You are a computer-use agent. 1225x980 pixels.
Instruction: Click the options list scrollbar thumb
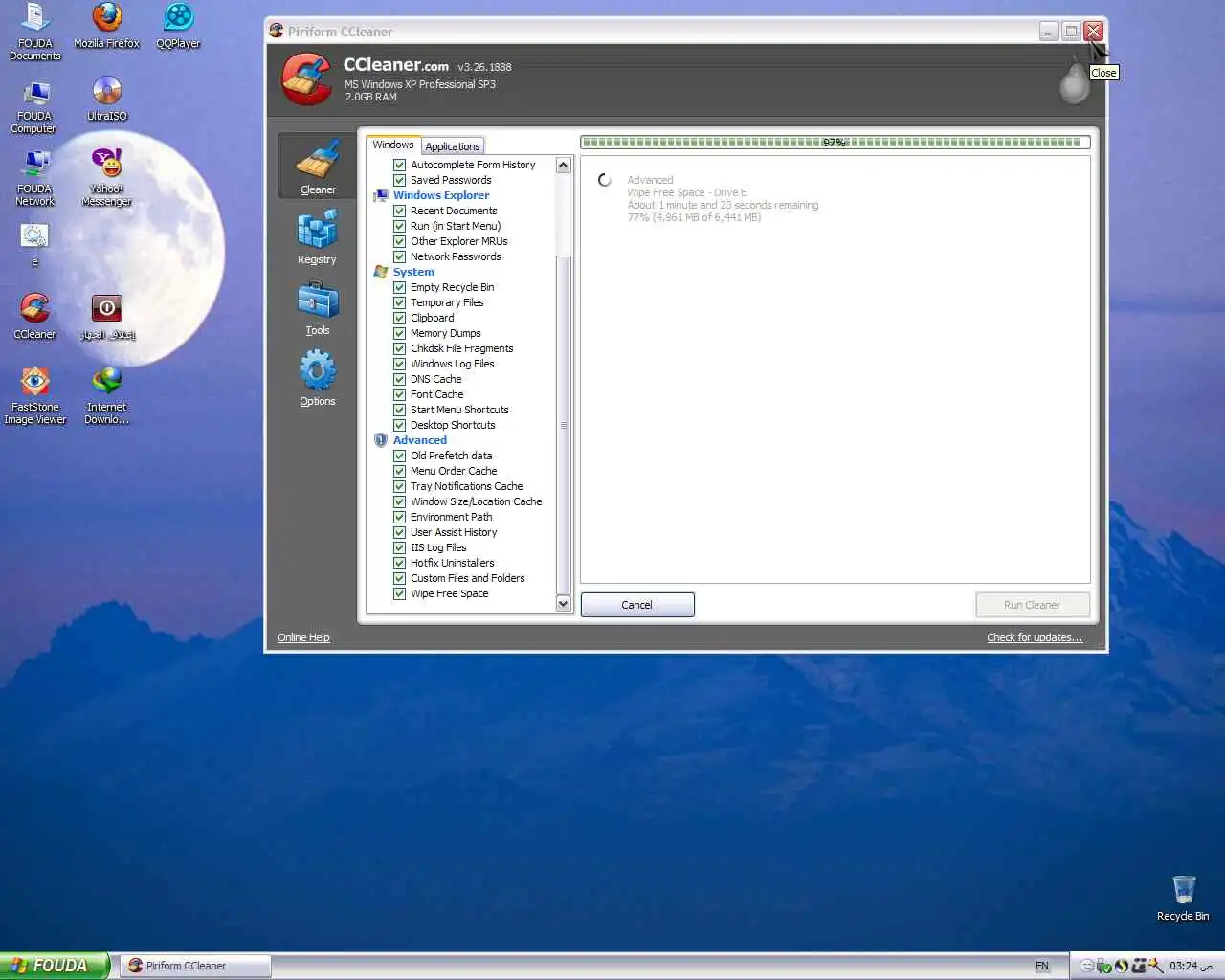[x=563, y=425]
